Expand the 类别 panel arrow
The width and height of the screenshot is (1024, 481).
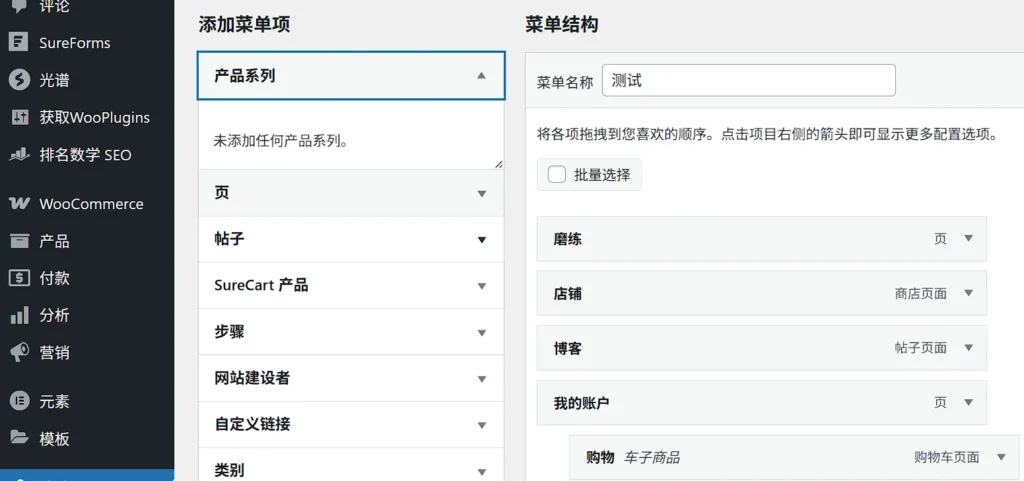click(482, 471)
